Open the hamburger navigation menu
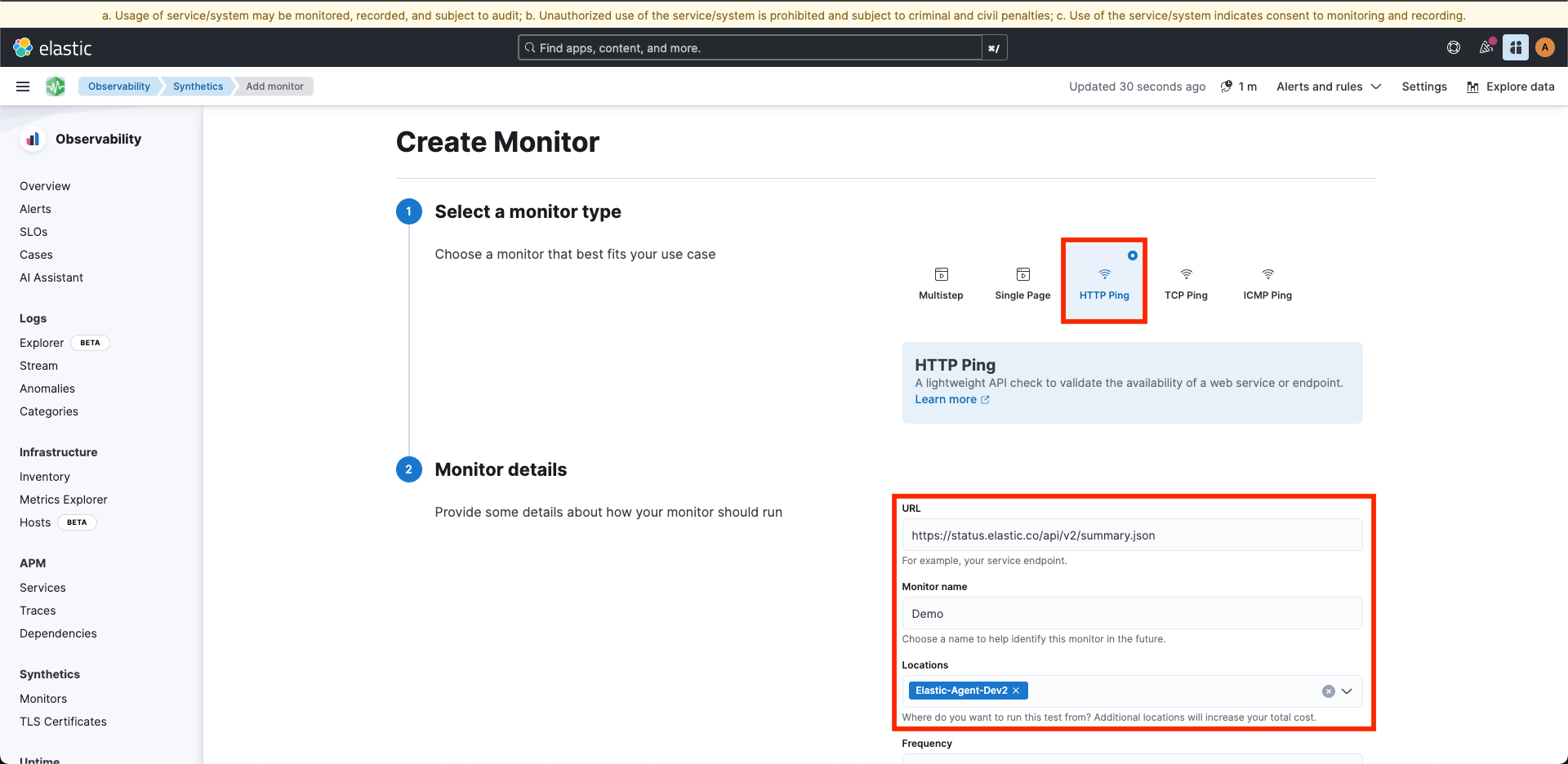The height and width of the screenshot is (764, 1568). pos(23,87)
